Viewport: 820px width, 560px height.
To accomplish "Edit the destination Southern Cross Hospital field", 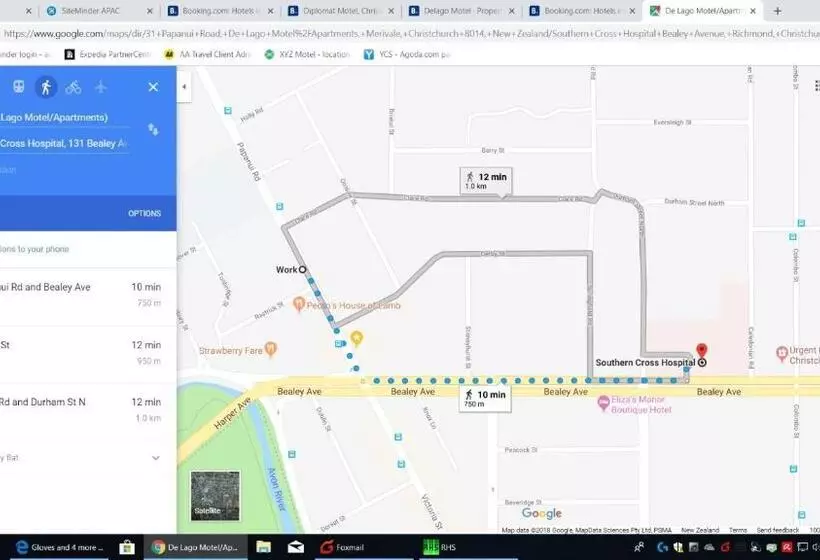I will click(x=64, y=143).
